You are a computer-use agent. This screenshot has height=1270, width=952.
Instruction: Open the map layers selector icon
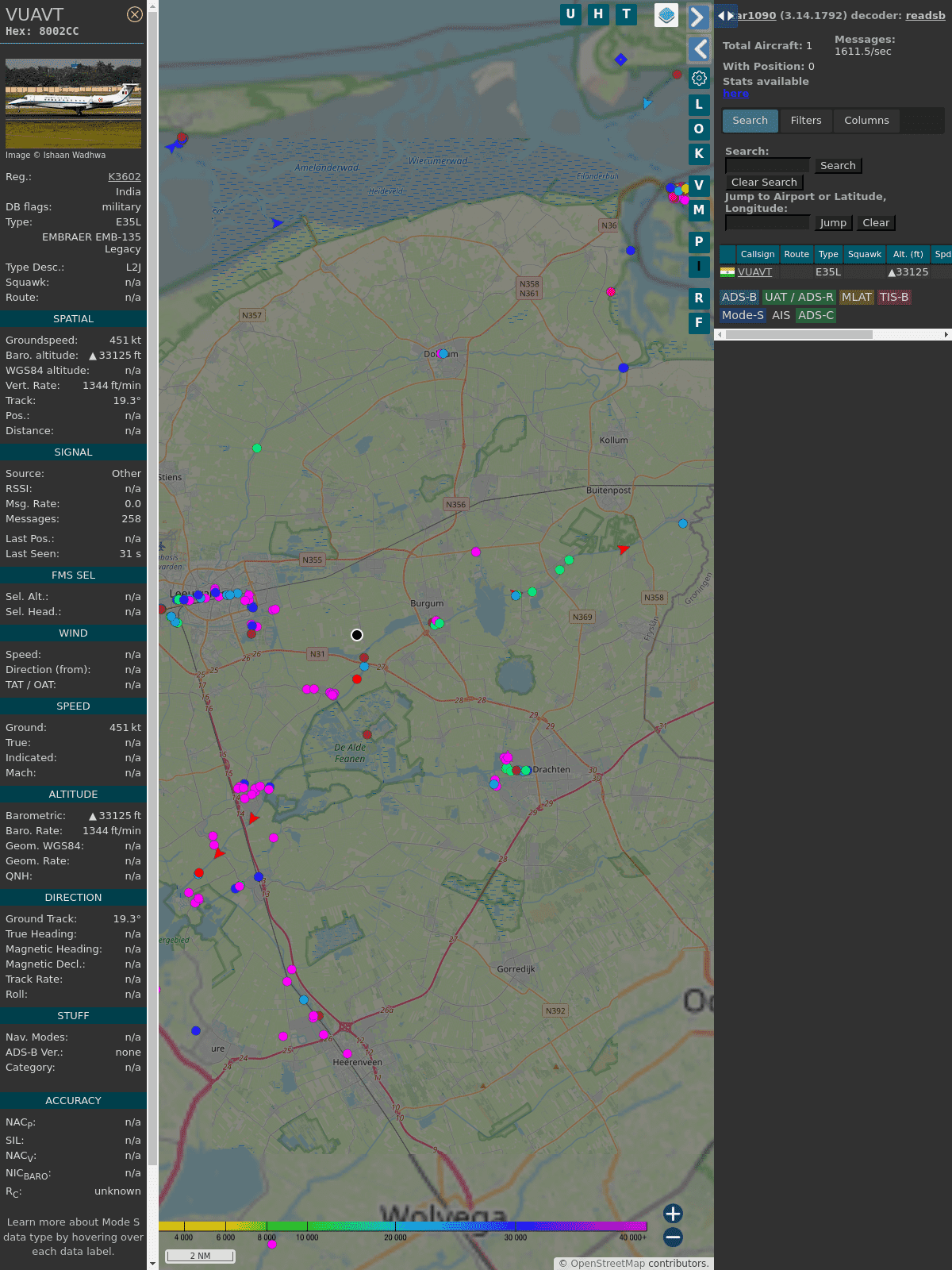pos(666,15)
